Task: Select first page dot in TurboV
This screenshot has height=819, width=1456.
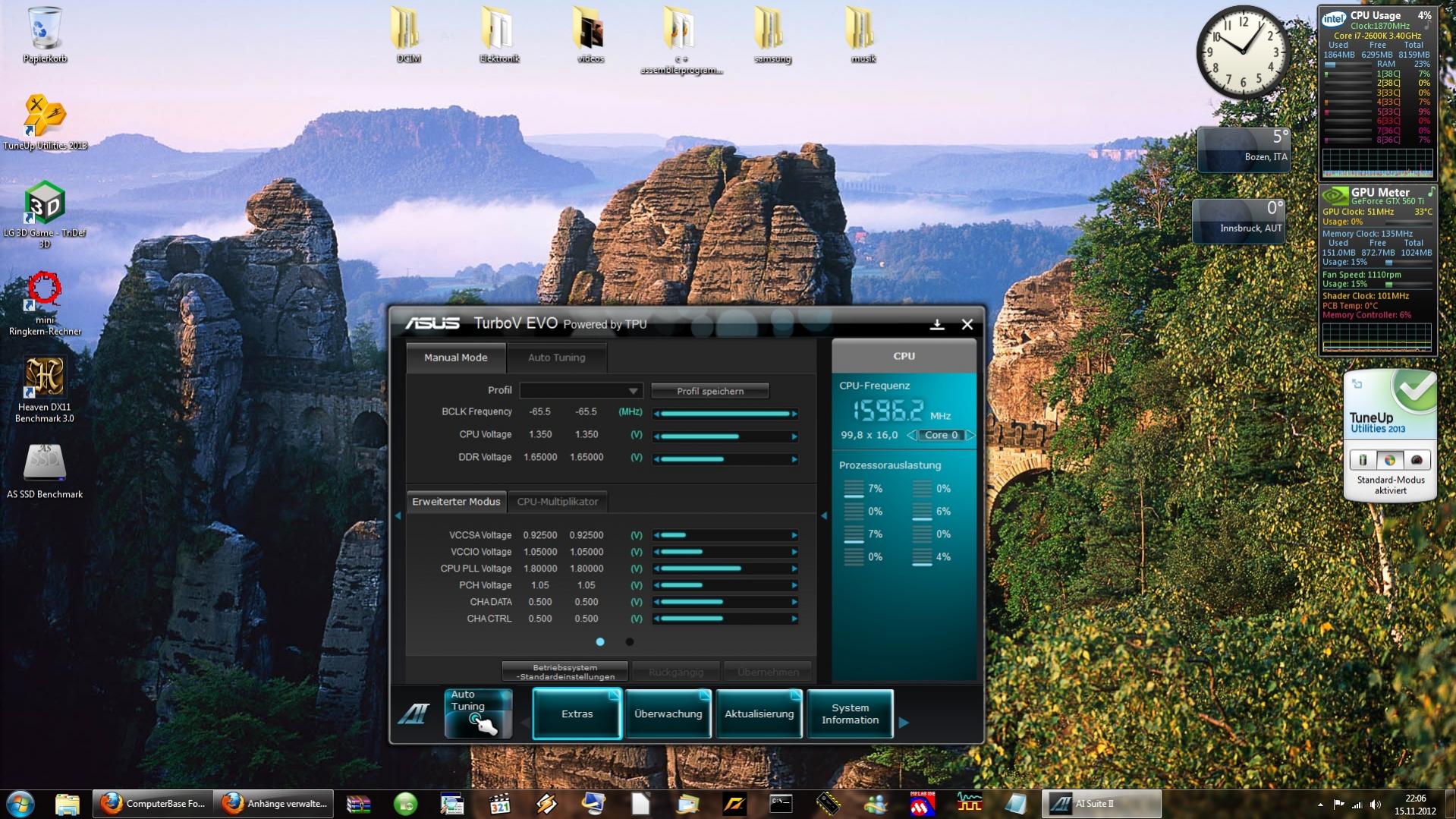Action: [600, 642]
